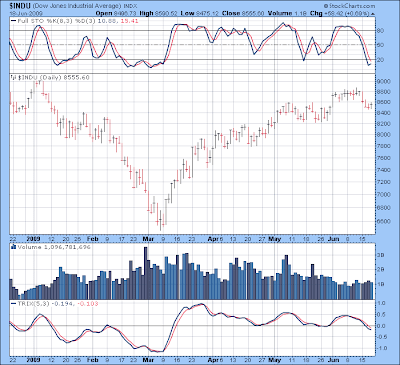Click the Volume value in header
The image size is (400, 365).
(300, 13)
